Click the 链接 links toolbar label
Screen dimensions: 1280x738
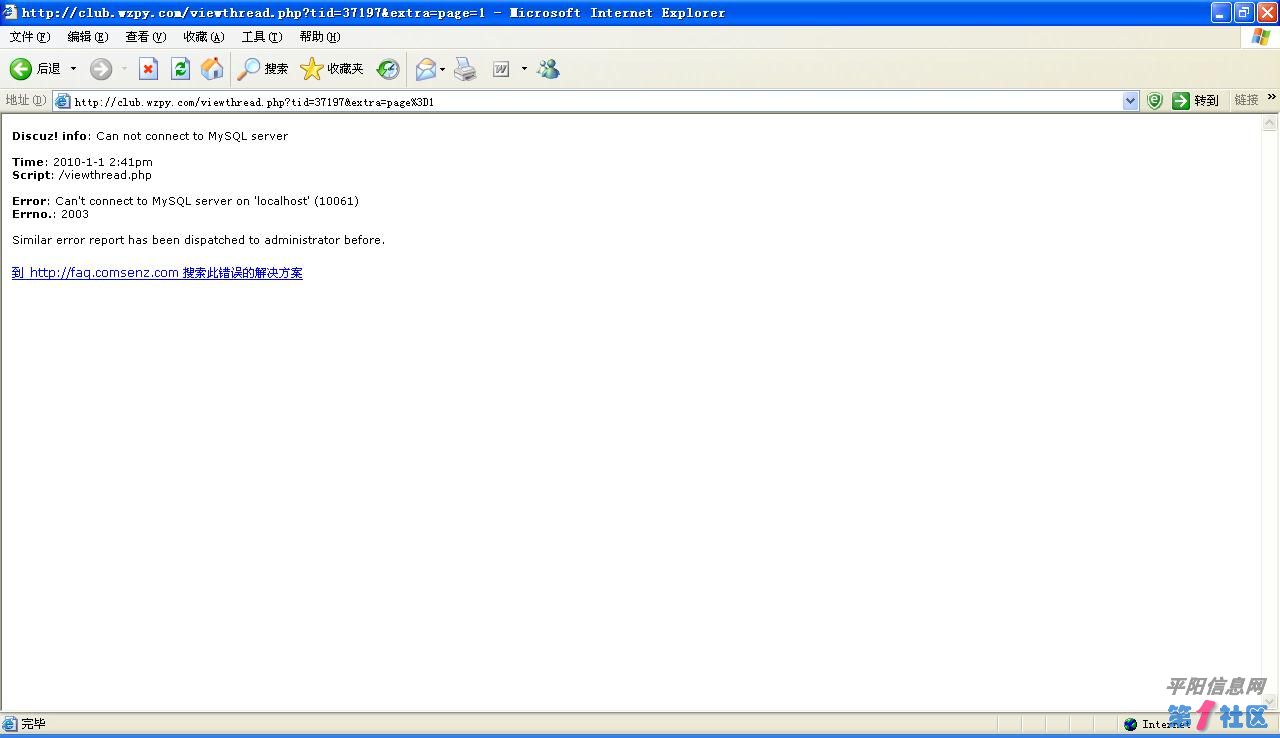tap(1246, 100)
